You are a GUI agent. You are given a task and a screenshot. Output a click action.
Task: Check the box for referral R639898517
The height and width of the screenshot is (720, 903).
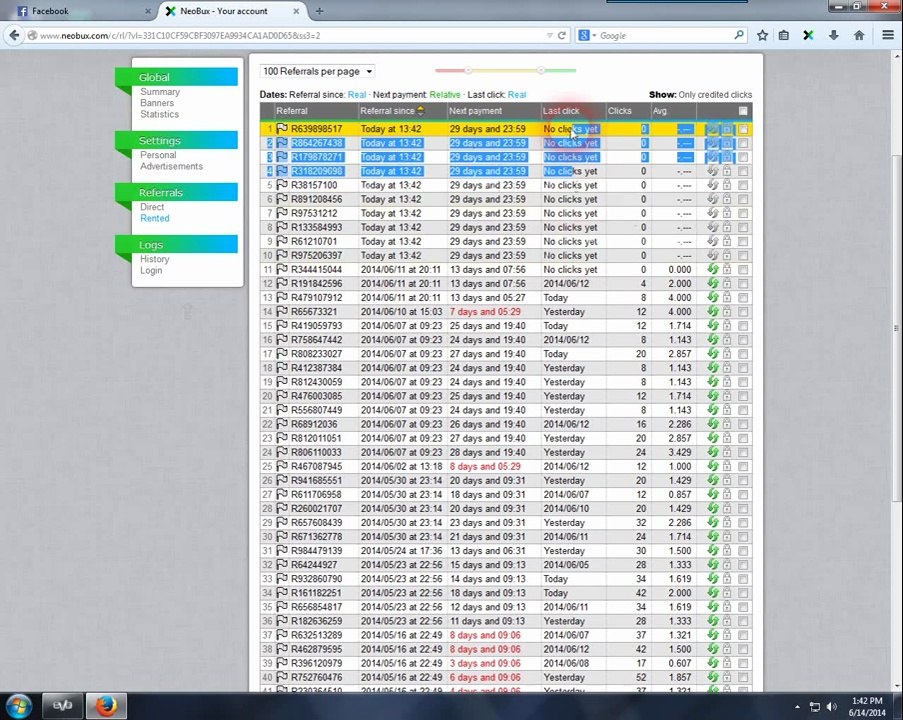pyautogui.click(x=743, y=129)
